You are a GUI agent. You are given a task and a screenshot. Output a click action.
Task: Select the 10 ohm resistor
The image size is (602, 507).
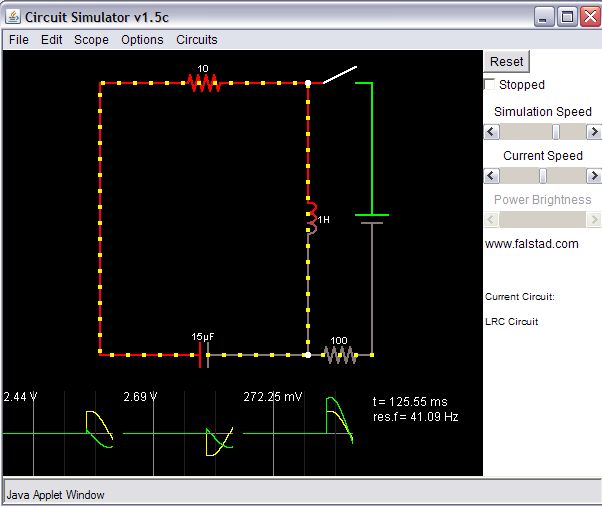click(x=203, y=83)
